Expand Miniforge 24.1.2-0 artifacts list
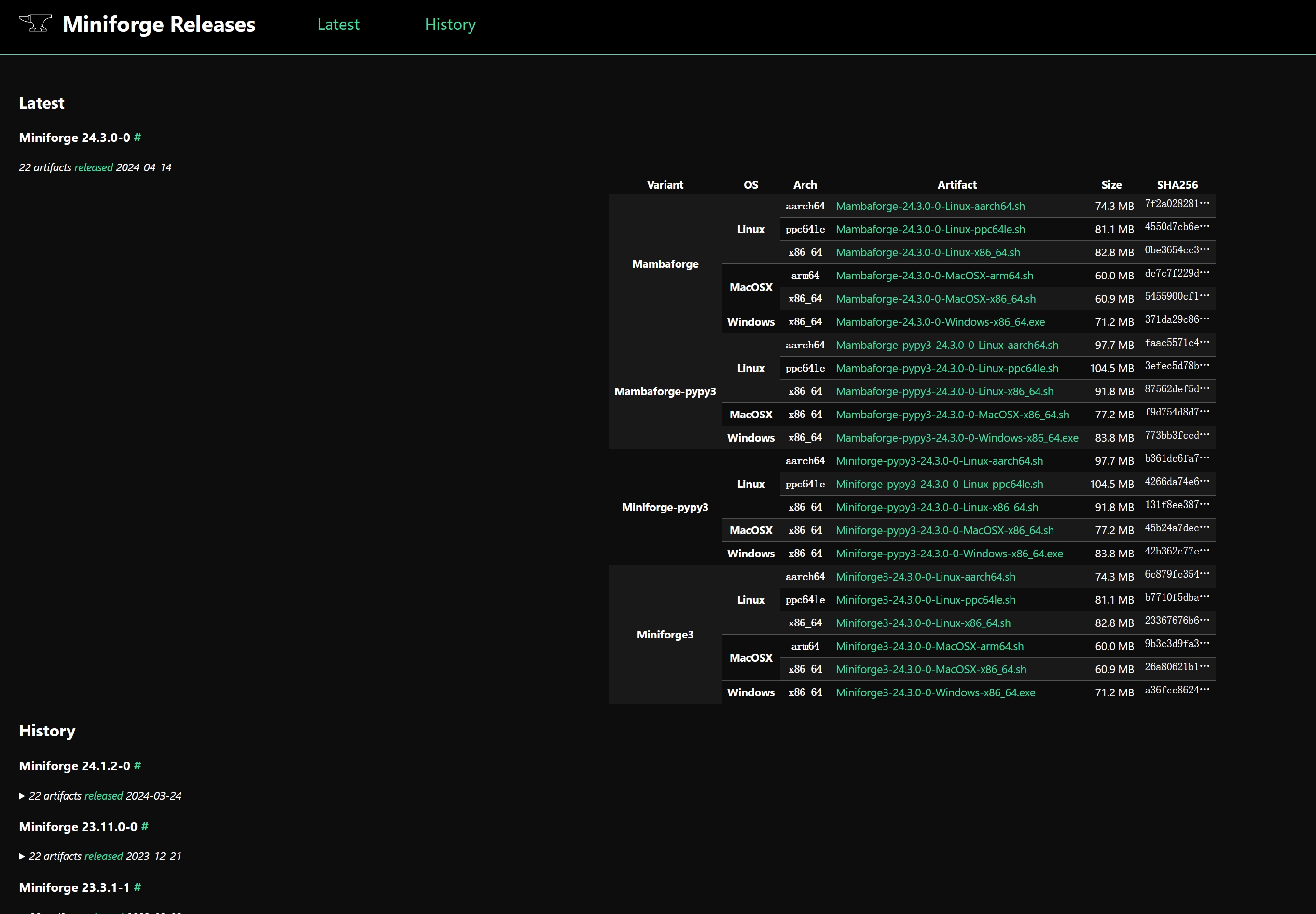1316x914 pixels. tap(23, 795)
